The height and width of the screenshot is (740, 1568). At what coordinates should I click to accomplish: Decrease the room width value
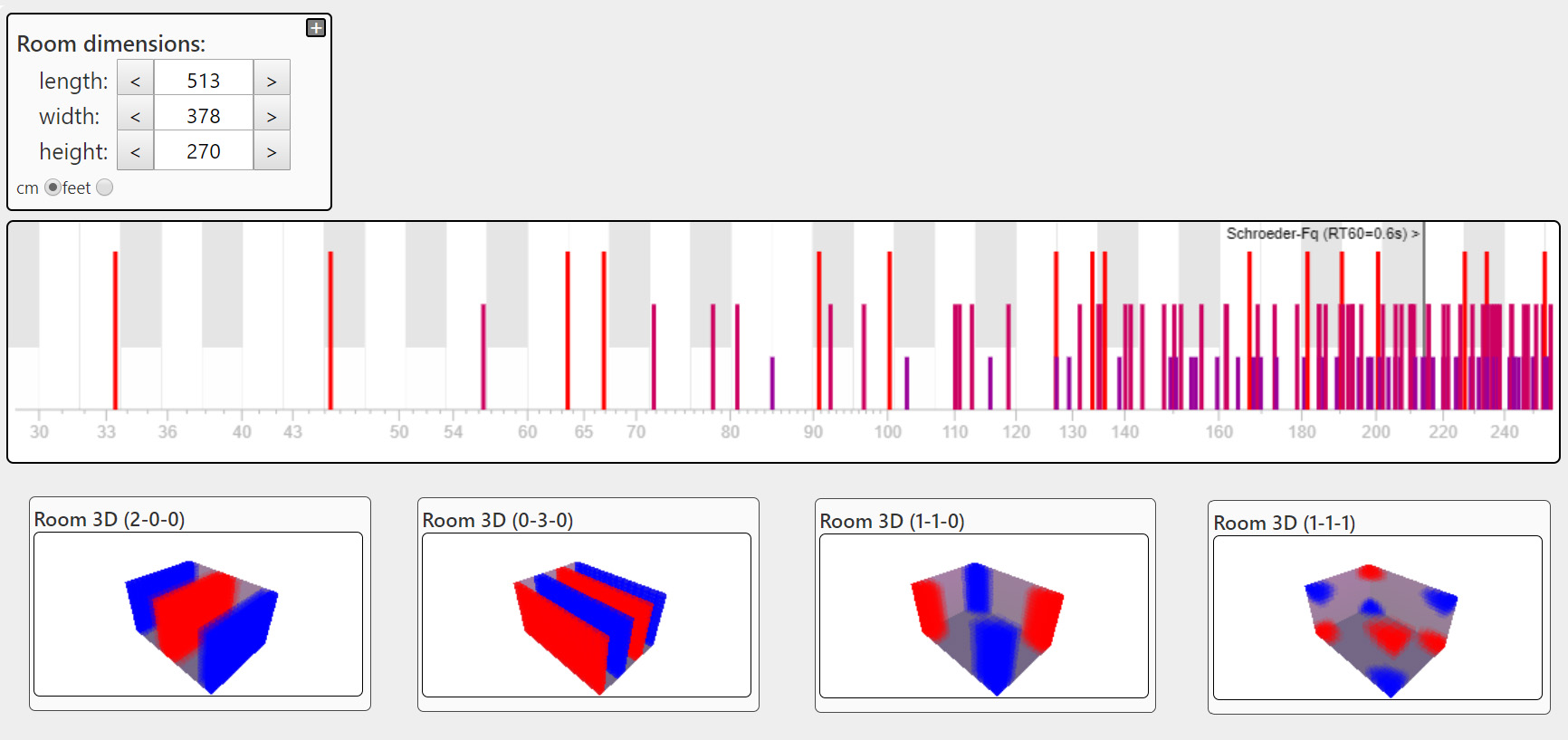click(136, 116)
